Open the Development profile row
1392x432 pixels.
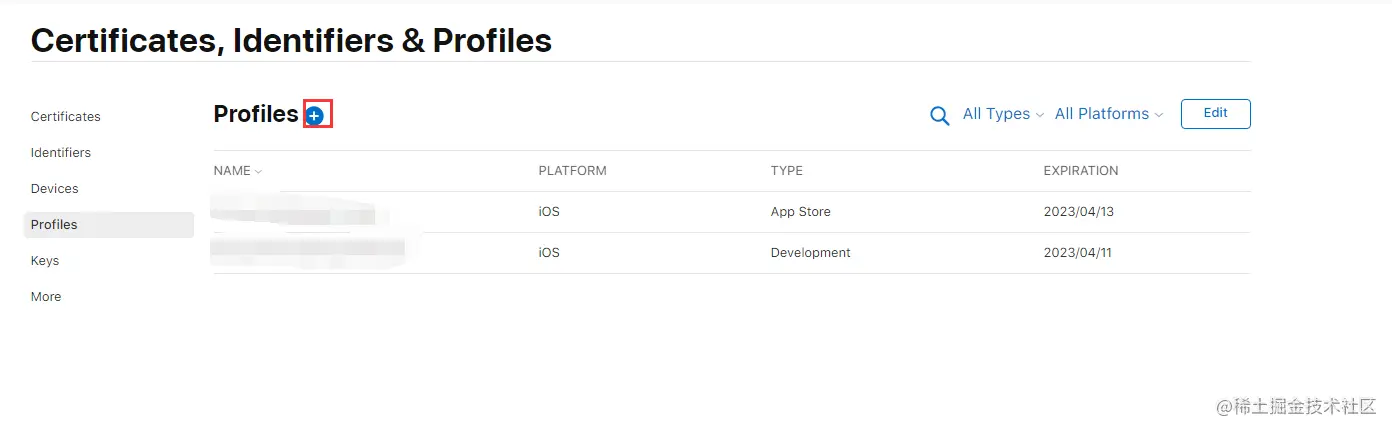coord(810,253)
